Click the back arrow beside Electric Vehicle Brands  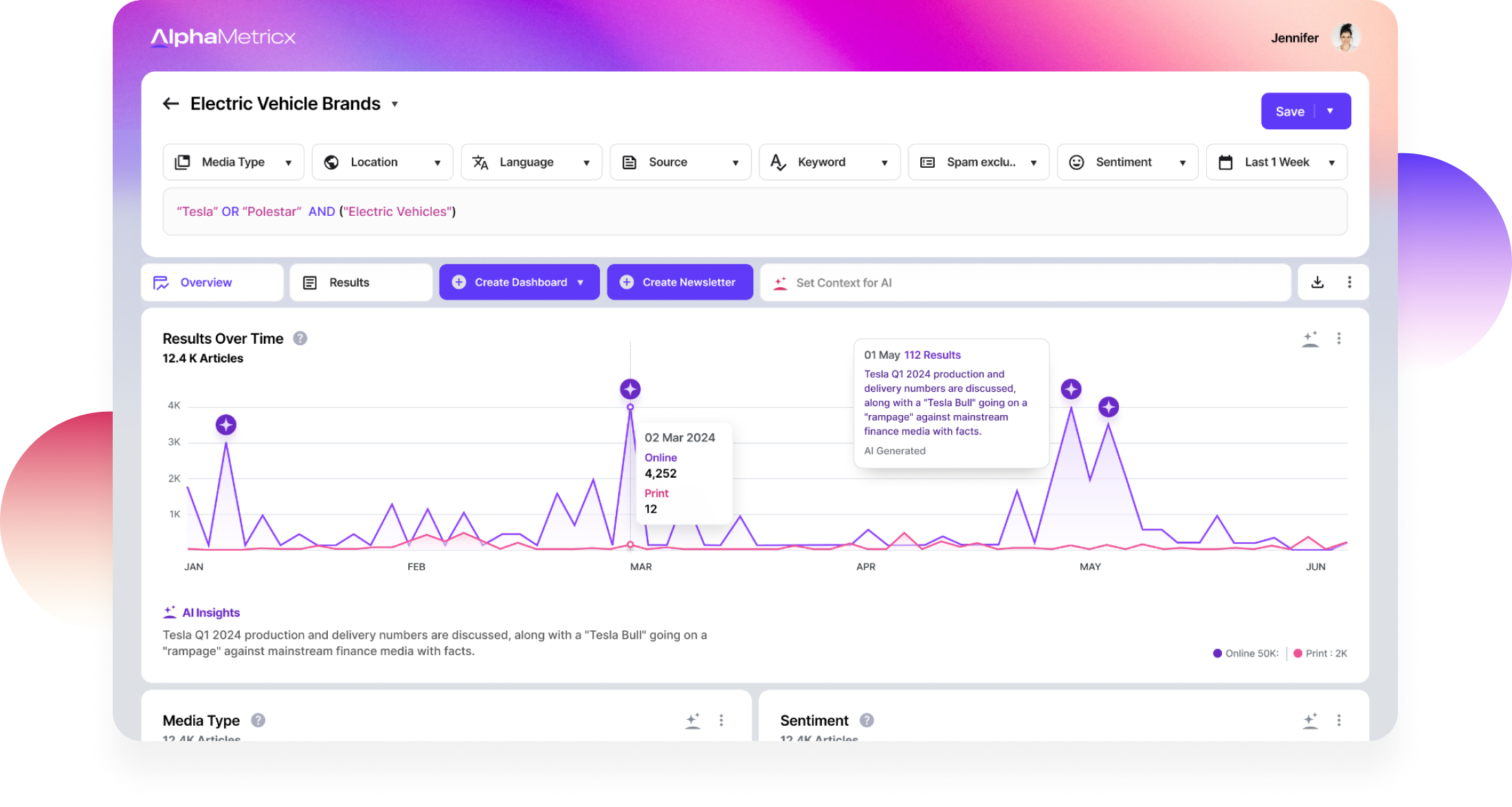(x=170, y=104)
